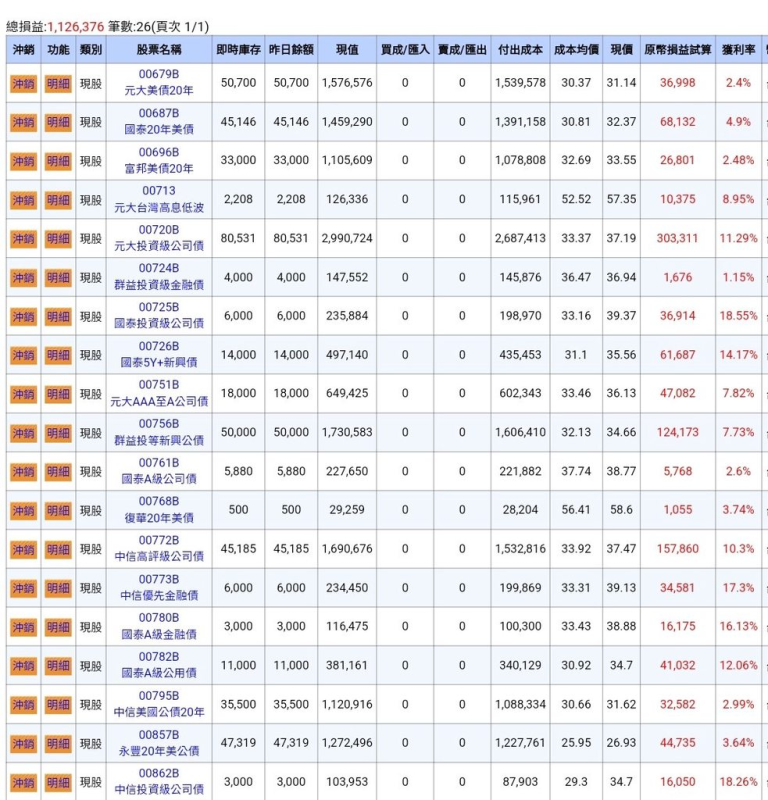Image resolution: width=768 pixels, height=800 pixels.
Task: Click 沖銷 for 00725B 國泰投資級公司債
Action: click(x=22, y=316)
